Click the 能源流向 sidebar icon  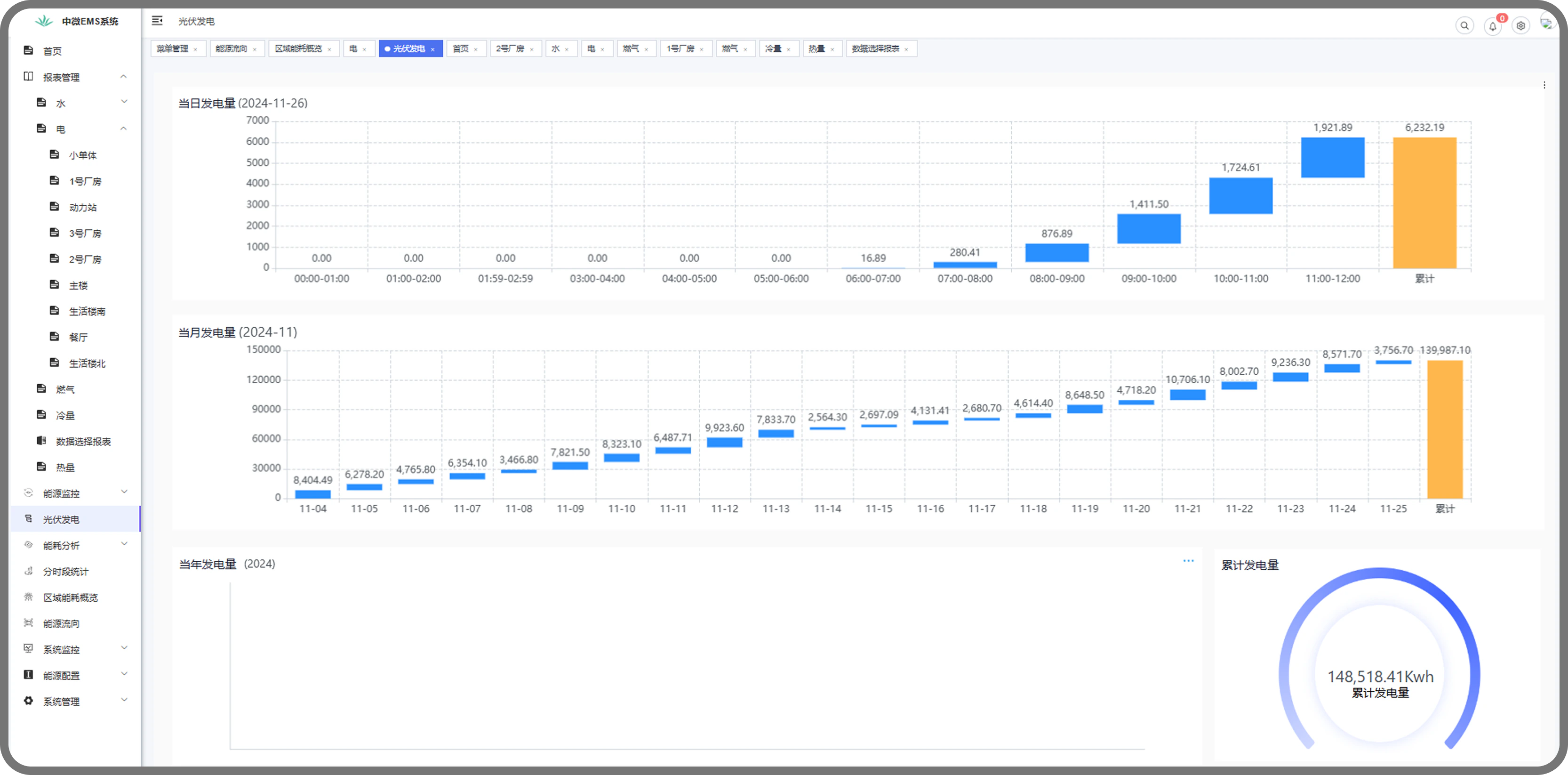28,623
